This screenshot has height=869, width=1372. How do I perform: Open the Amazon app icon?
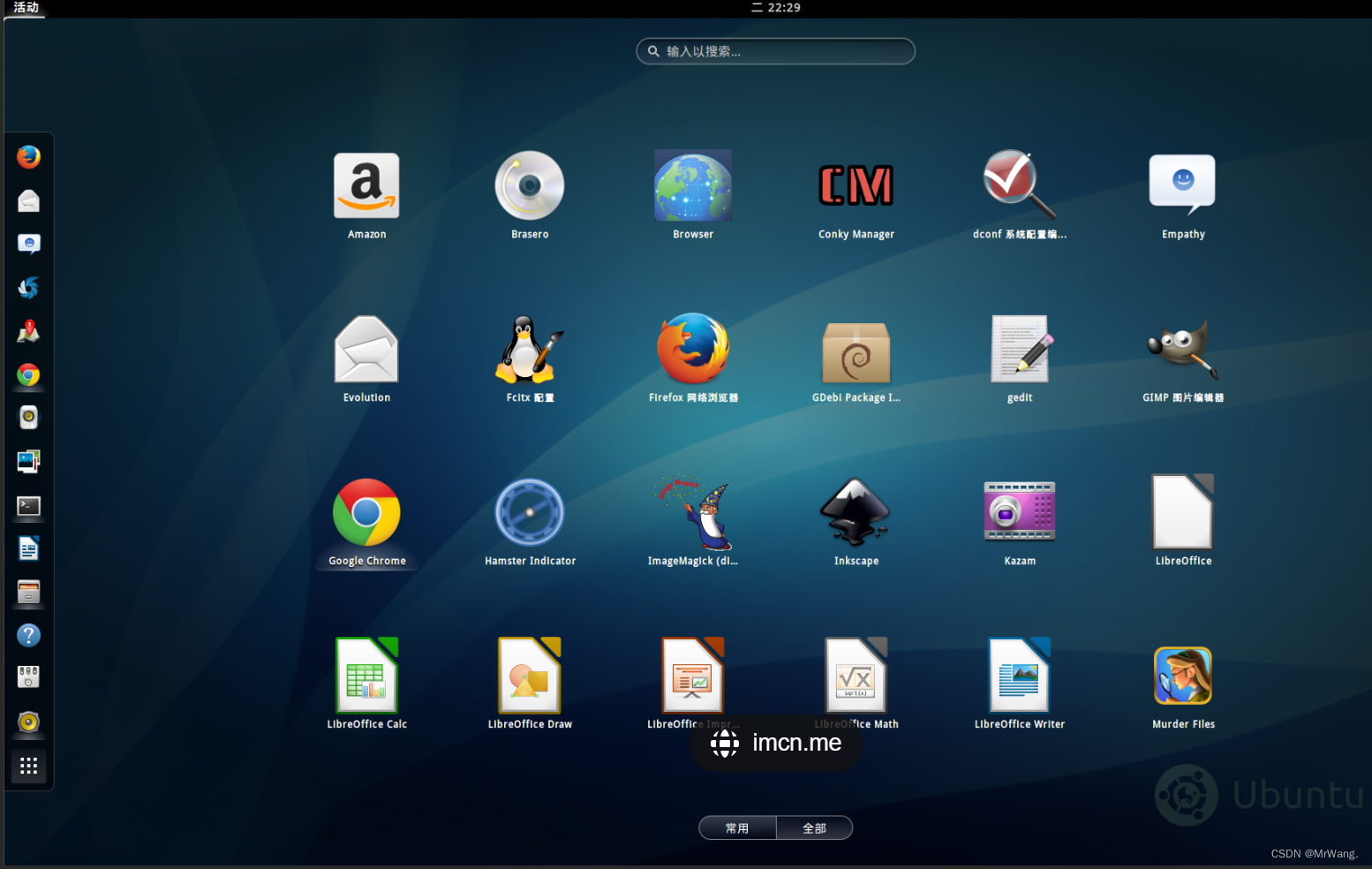point(366,186)
